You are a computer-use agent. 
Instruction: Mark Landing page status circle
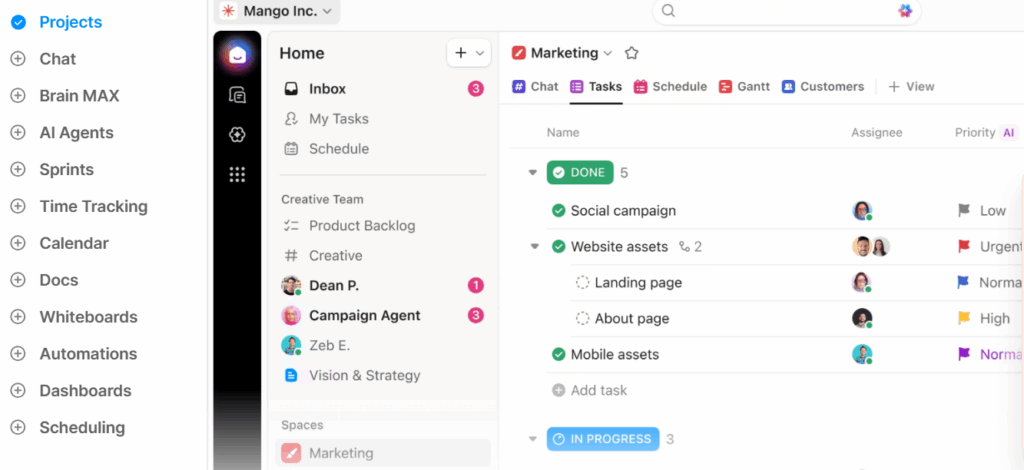(582, 283)
